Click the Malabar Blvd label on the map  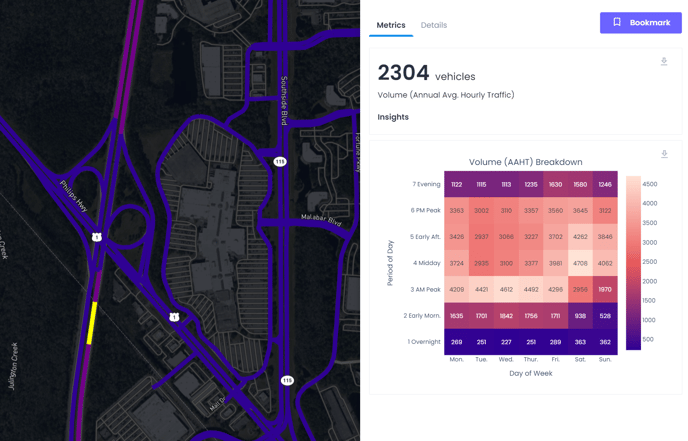click(321, 221)
